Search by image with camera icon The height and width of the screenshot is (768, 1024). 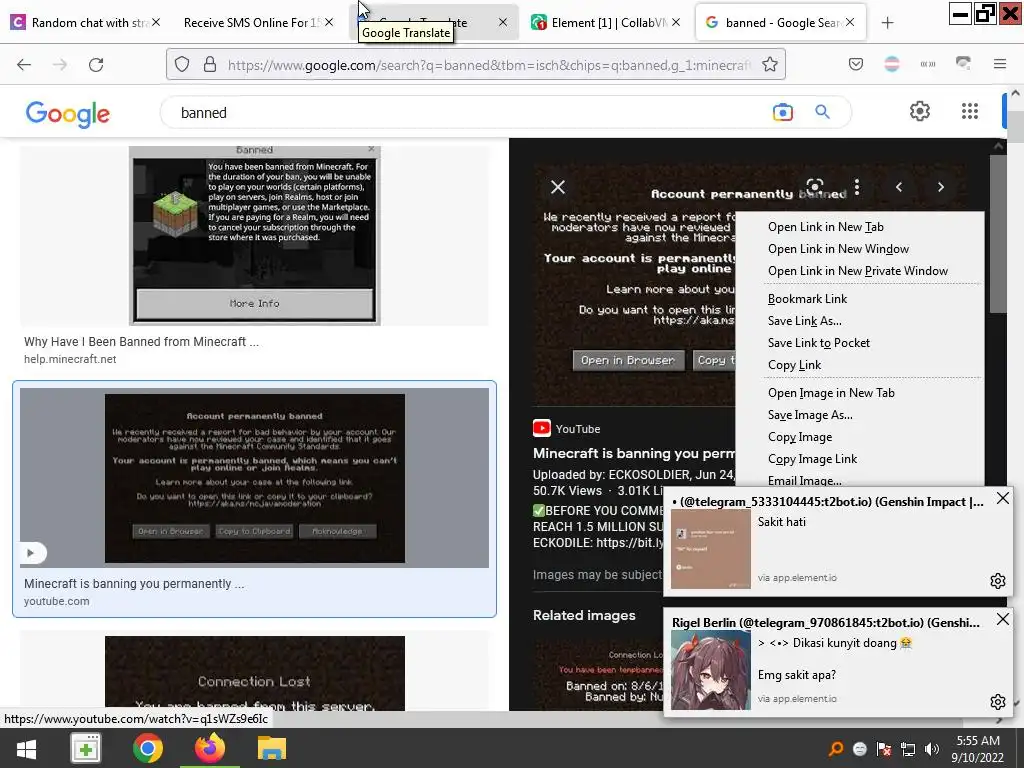(782, 112)
